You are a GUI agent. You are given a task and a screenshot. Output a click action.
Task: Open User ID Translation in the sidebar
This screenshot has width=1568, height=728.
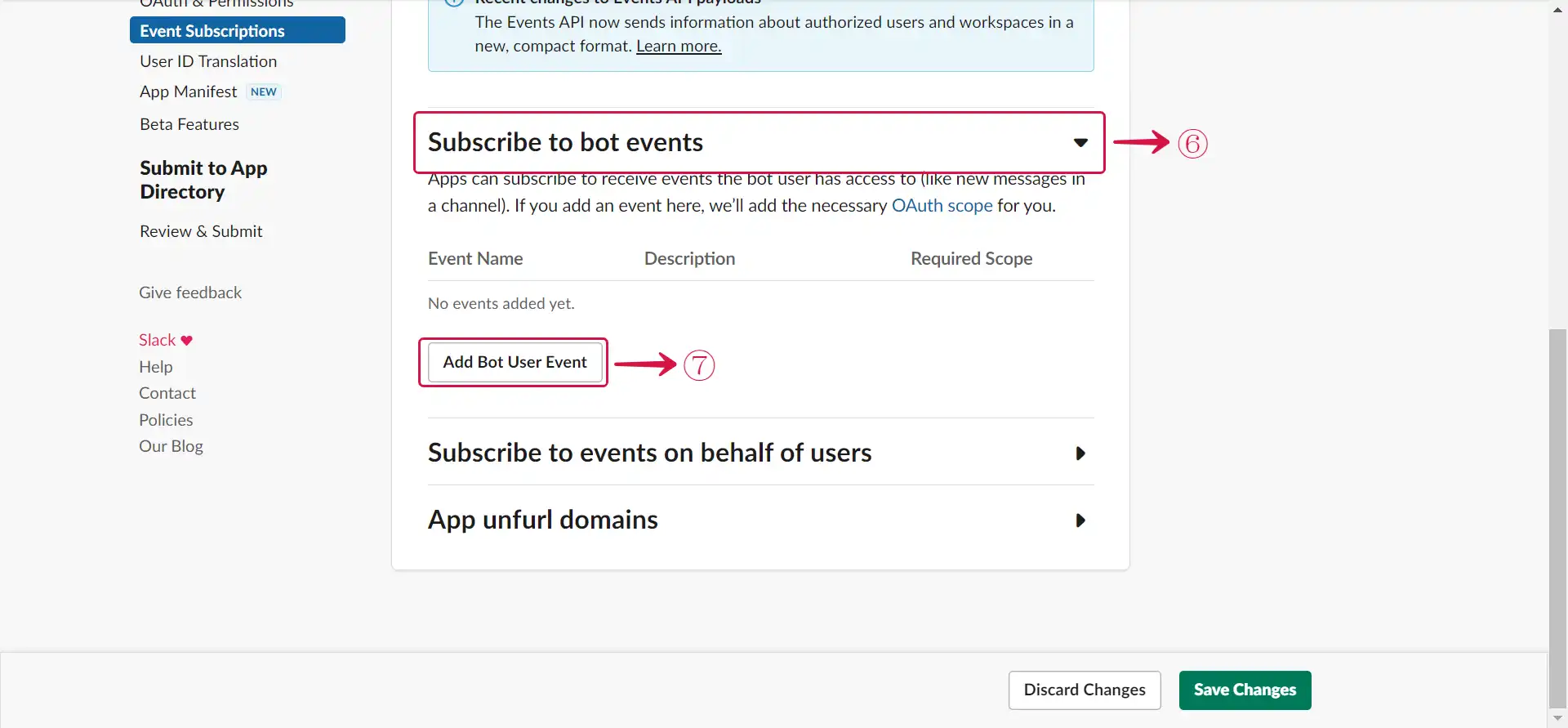[208, 61]
